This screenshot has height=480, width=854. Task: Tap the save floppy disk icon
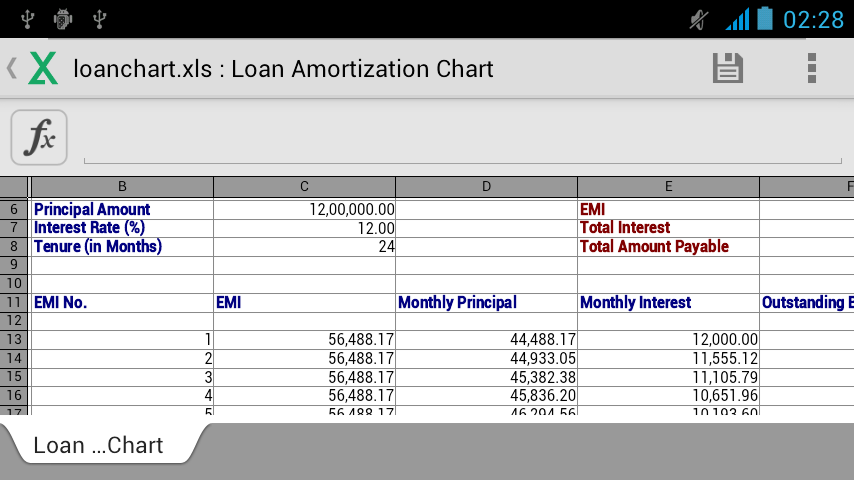(728, 68)
